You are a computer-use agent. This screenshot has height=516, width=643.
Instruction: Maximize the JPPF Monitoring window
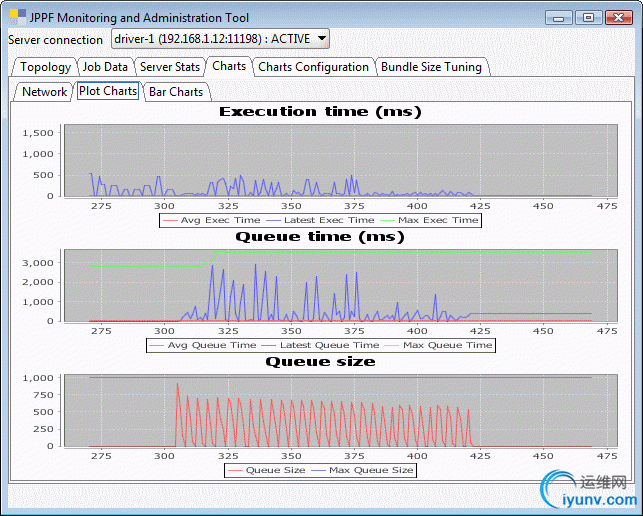[x=588, y=18]
